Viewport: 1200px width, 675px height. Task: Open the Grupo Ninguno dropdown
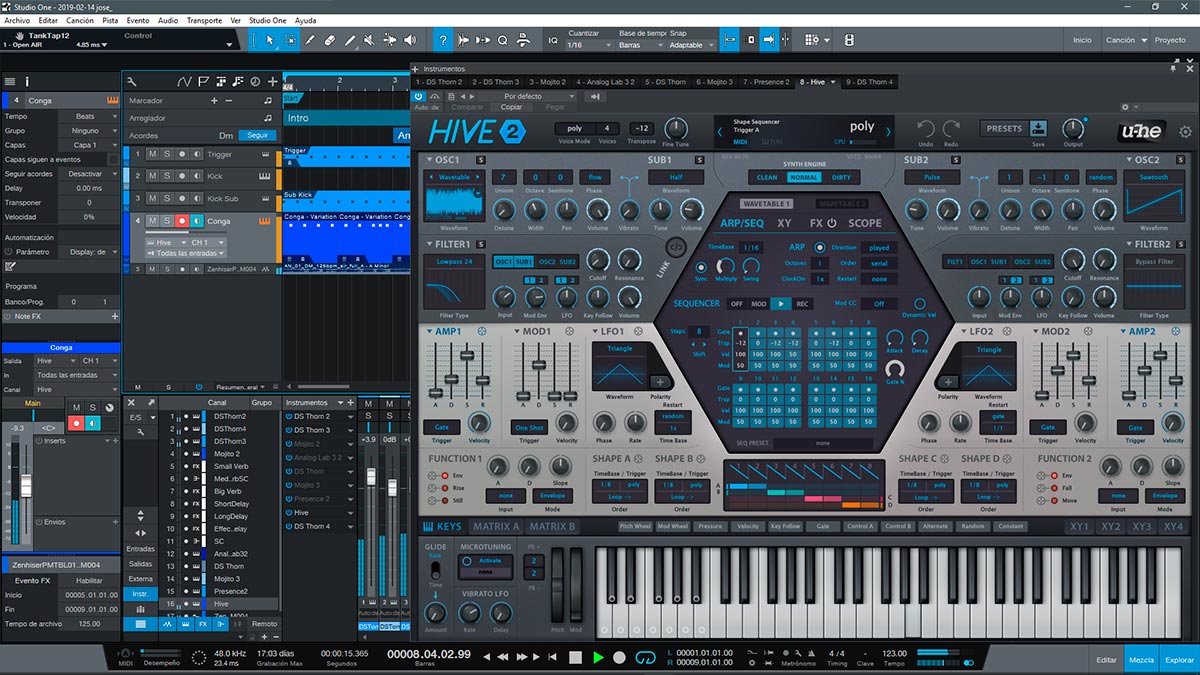pyautogui.click(x=90, y=130)
